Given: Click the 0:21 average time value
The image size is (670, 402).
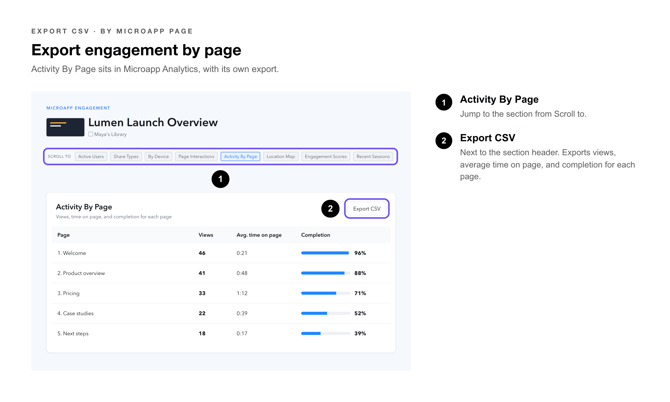Looking at the screenshot, I should (242, 253).
